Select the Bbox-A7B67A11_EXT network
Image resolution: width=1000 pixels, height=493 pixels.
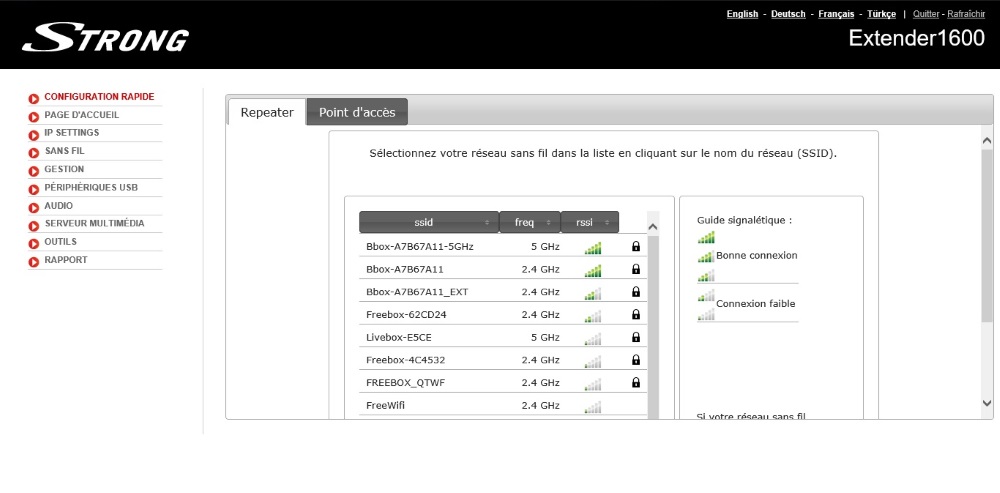point(417,291)
